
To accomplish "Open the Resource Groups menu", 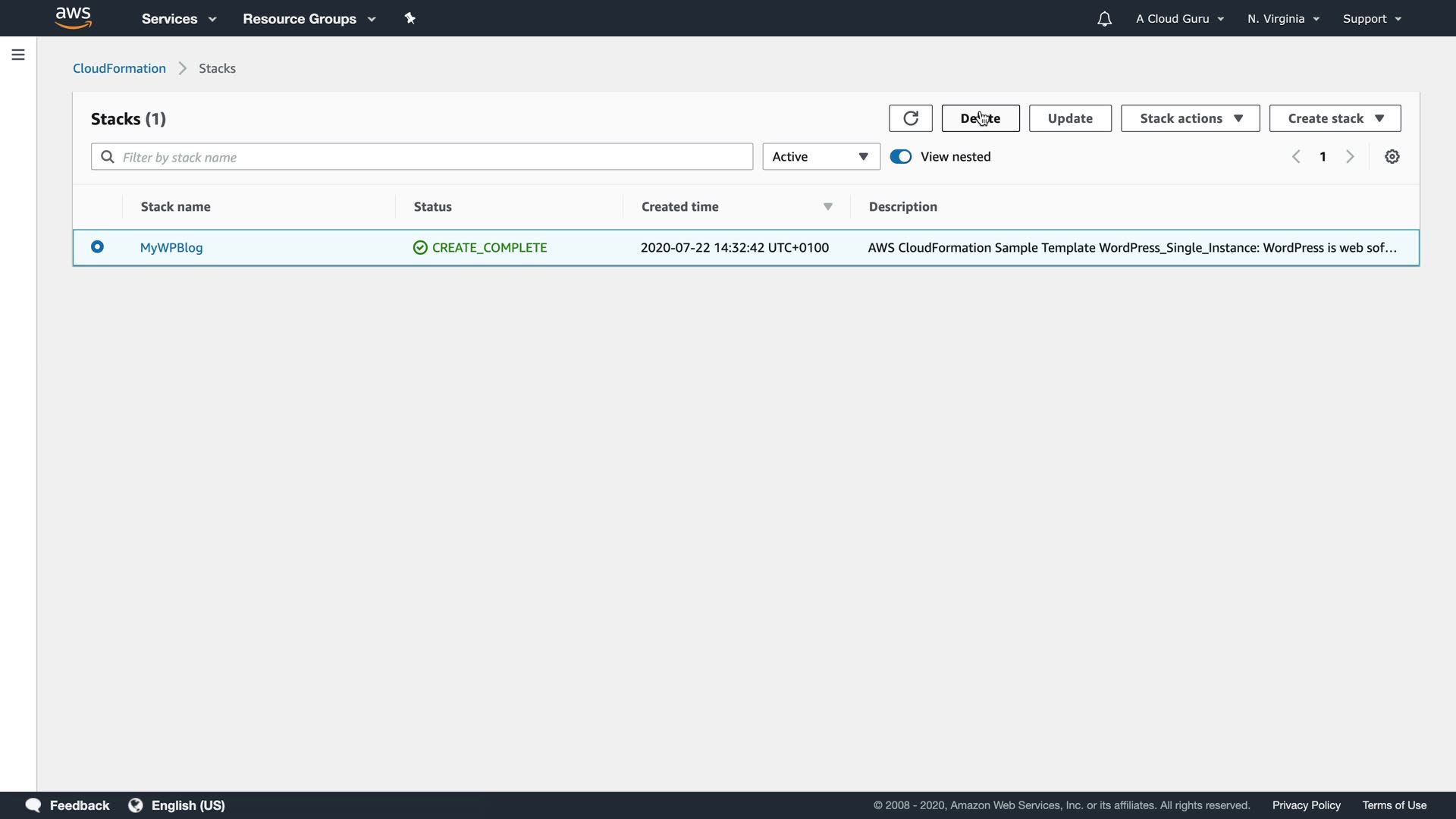I will pyautogui.click(x=309, y=19).
